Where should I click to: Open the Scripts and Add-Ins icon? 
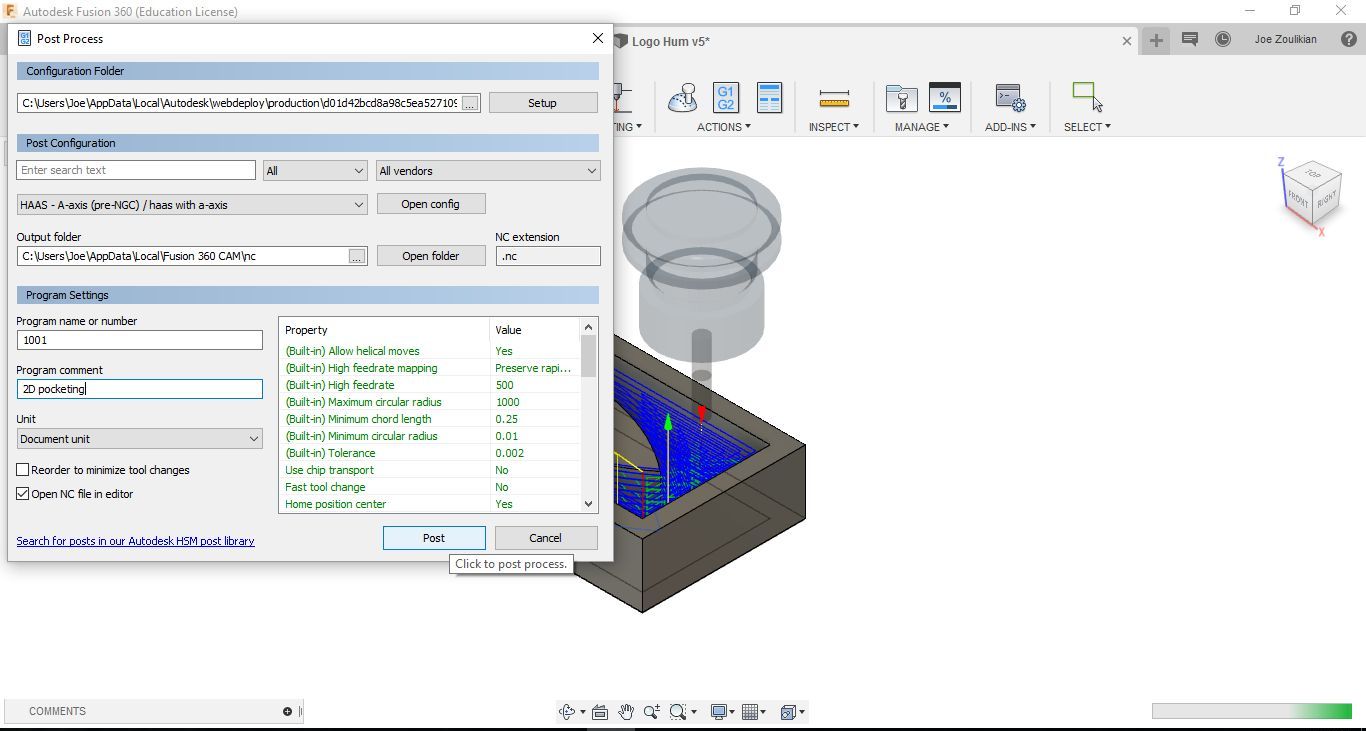coord(1010,98)
